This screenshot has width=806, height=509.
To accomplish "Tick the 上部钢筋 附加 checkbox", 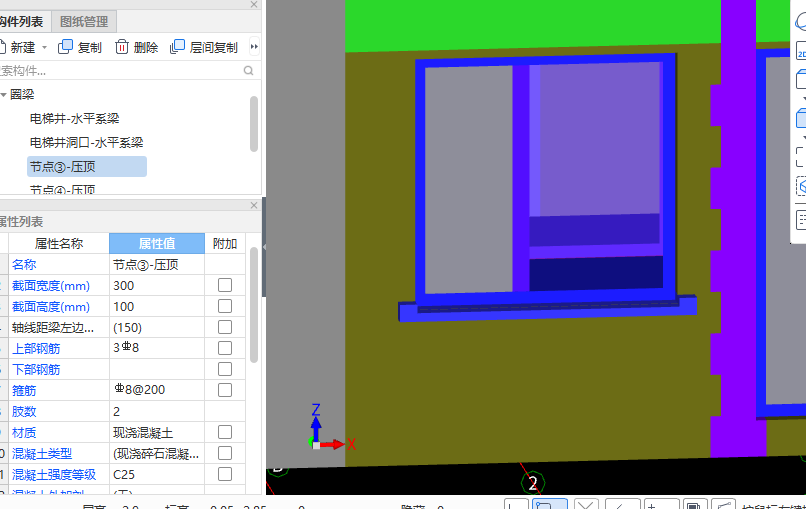I will point(225,348).
